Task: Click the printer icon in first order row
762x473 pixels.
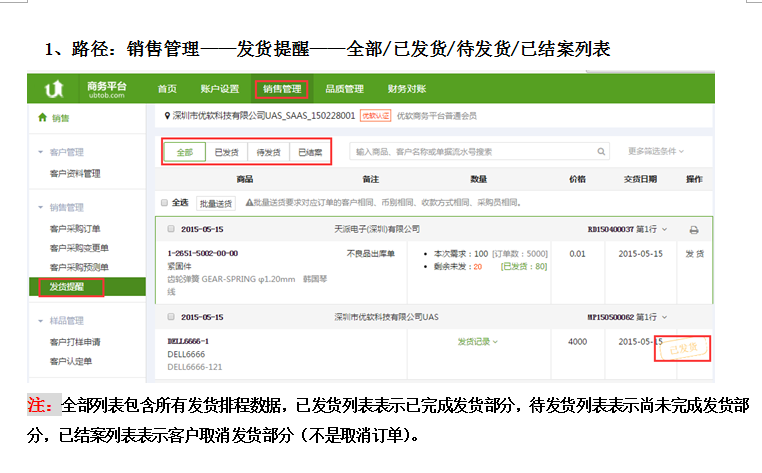Action: click(694, 229)
